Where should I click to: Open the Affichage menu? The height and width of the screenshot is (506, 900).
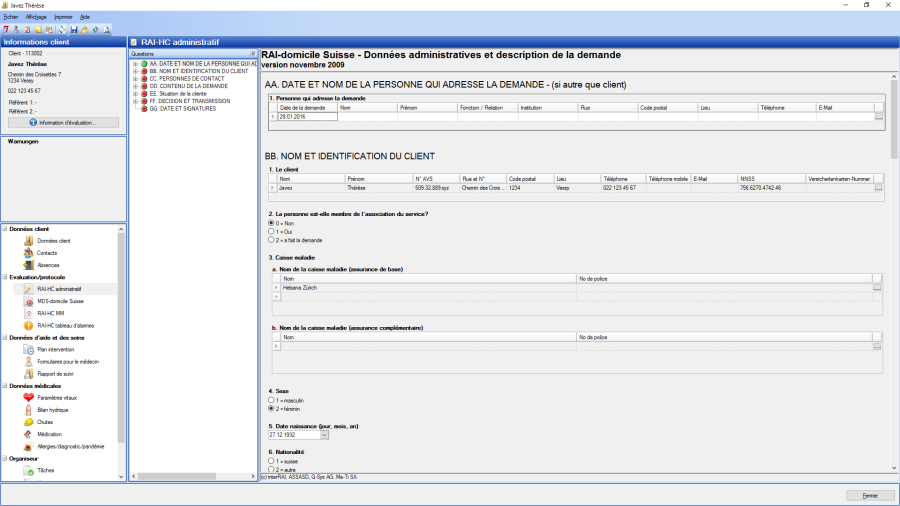coord(36,17)
